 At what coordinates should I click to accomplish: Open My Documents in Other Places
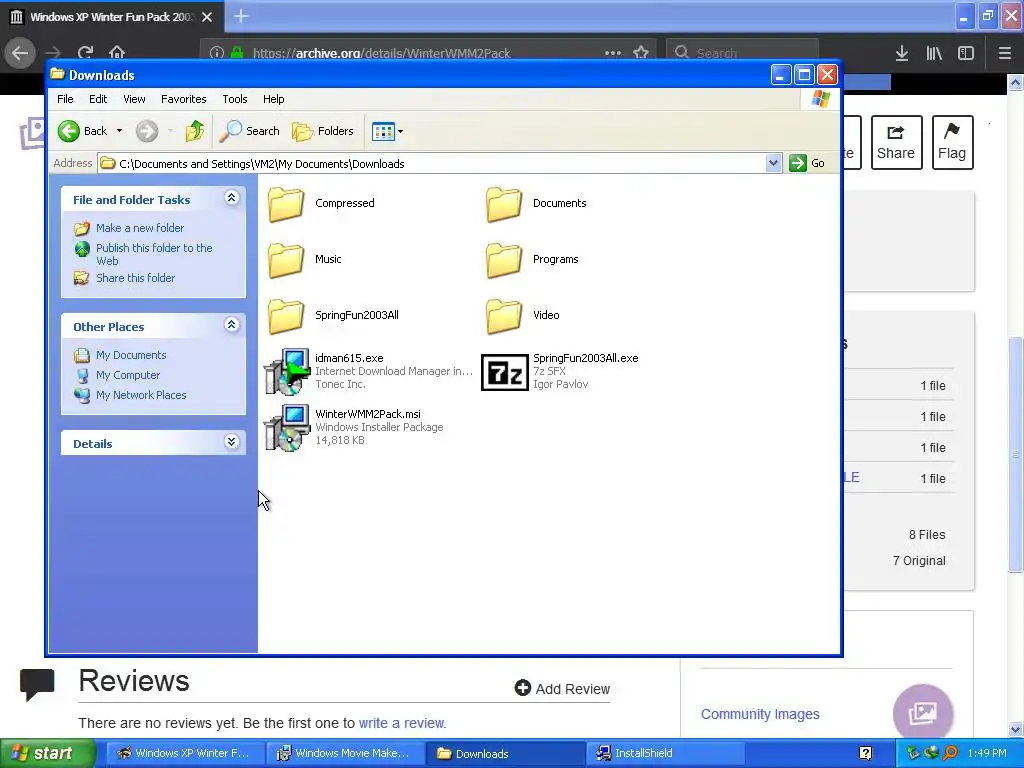pyautogui.click(x=131, y=355)
